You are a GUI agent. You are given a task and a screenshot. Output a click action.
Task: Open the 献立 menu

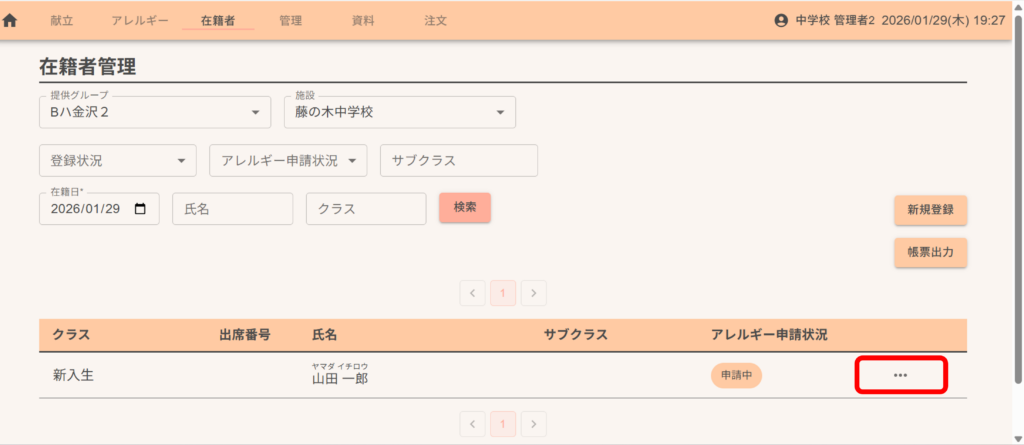coord(62,20)
